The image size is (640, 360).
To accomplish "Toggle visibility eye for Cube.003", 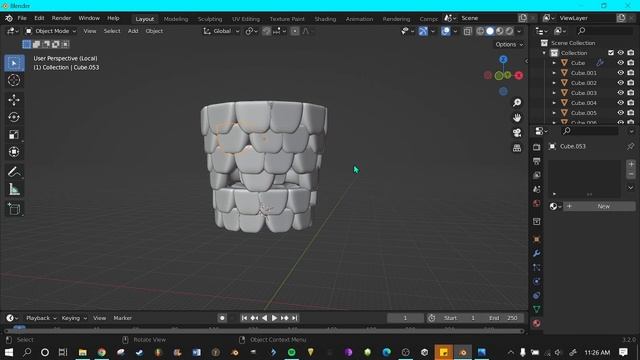I will 620,93.
